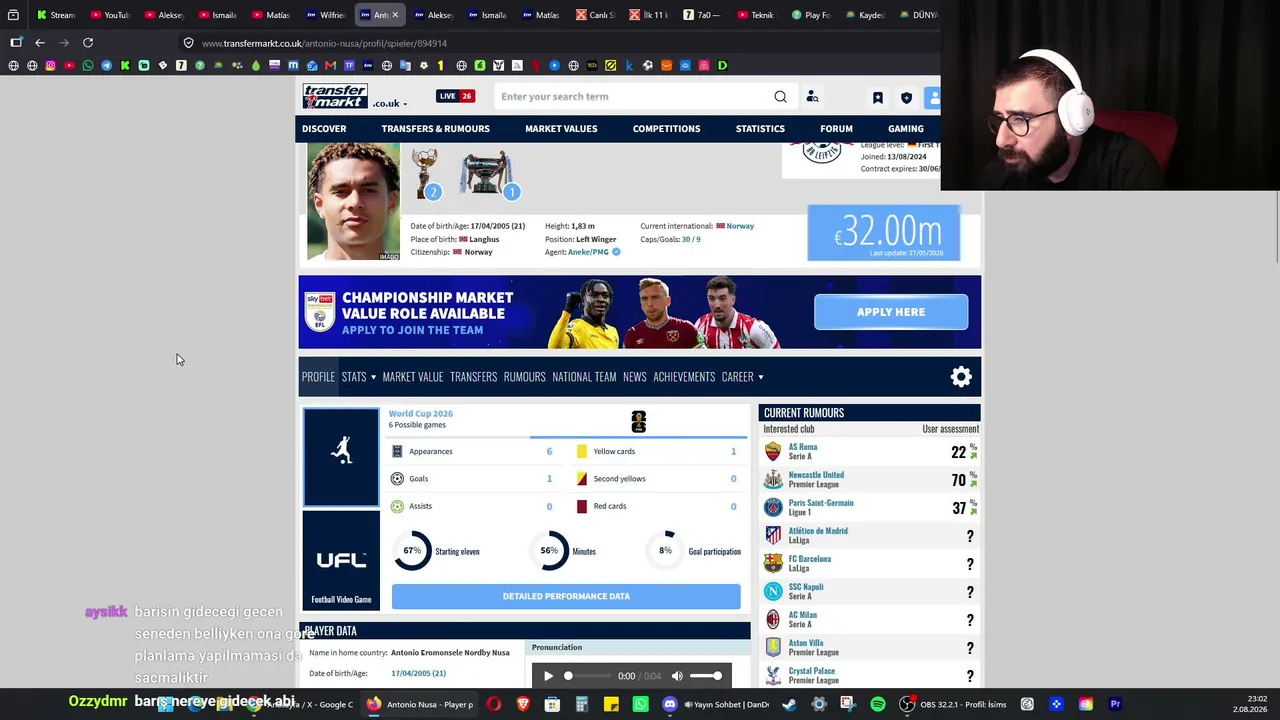
Task: Switch to the PROFILE tab
Action: 318,377
